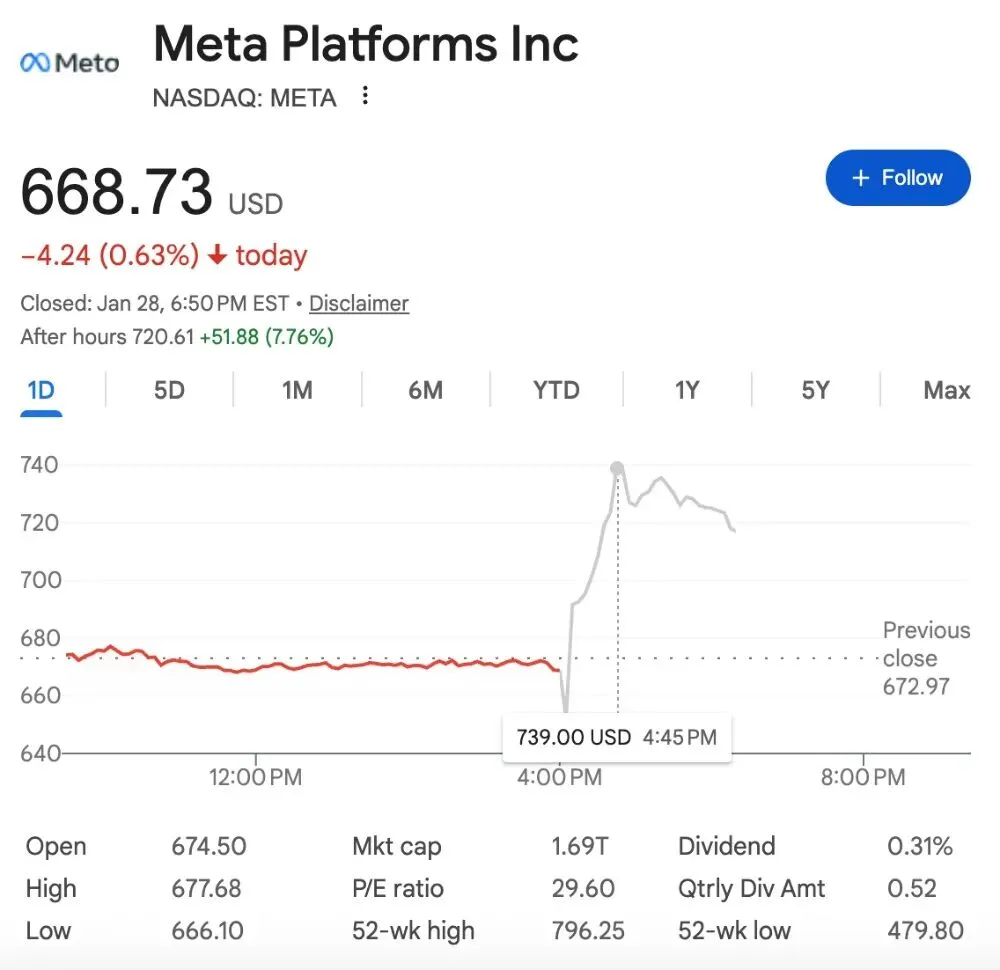The height and width of the screenshot is (970, 1000).
Task: Click the 739.00 USD price tooltip
Action: (x=616, y=738)
